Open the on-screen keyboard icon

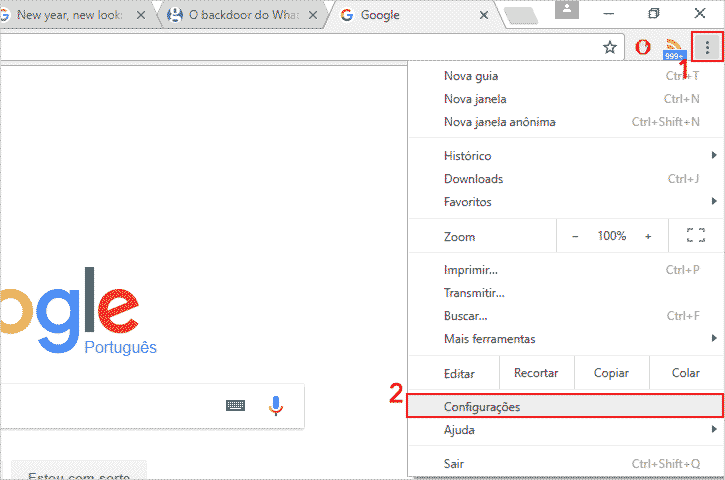click(236, 405)
